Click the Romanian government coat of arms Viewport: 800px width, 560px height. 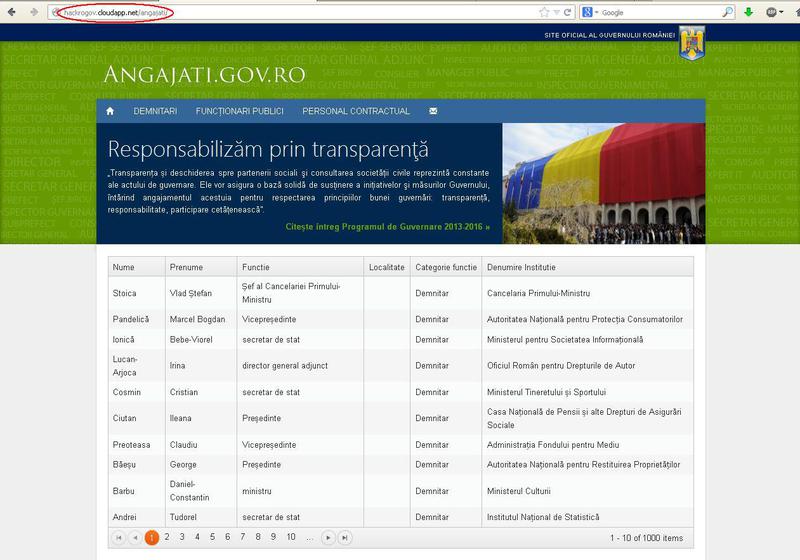click(x=692, y=43)
